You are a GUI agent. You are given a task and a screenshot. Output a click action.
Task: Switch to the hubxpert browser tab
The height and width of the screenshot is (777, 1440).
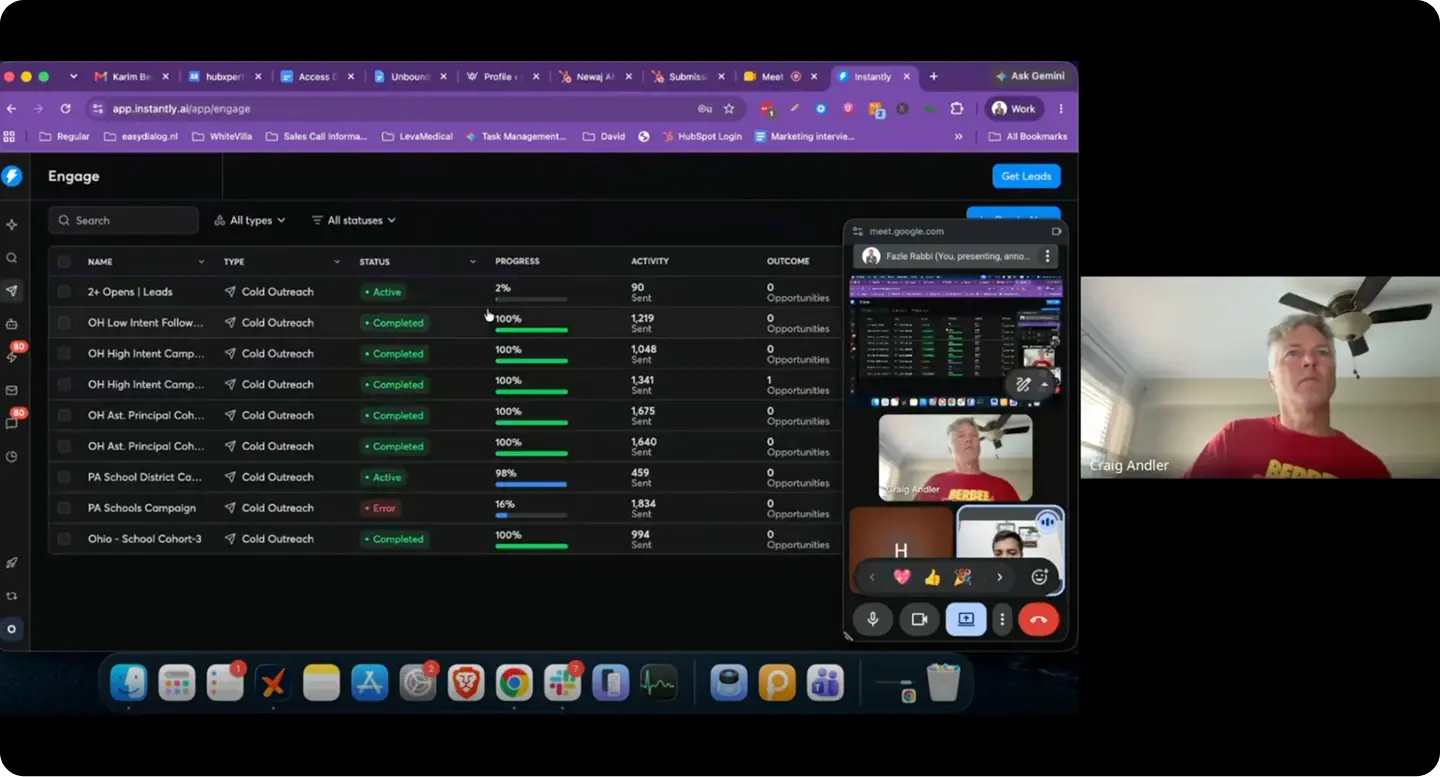[225, 76]
